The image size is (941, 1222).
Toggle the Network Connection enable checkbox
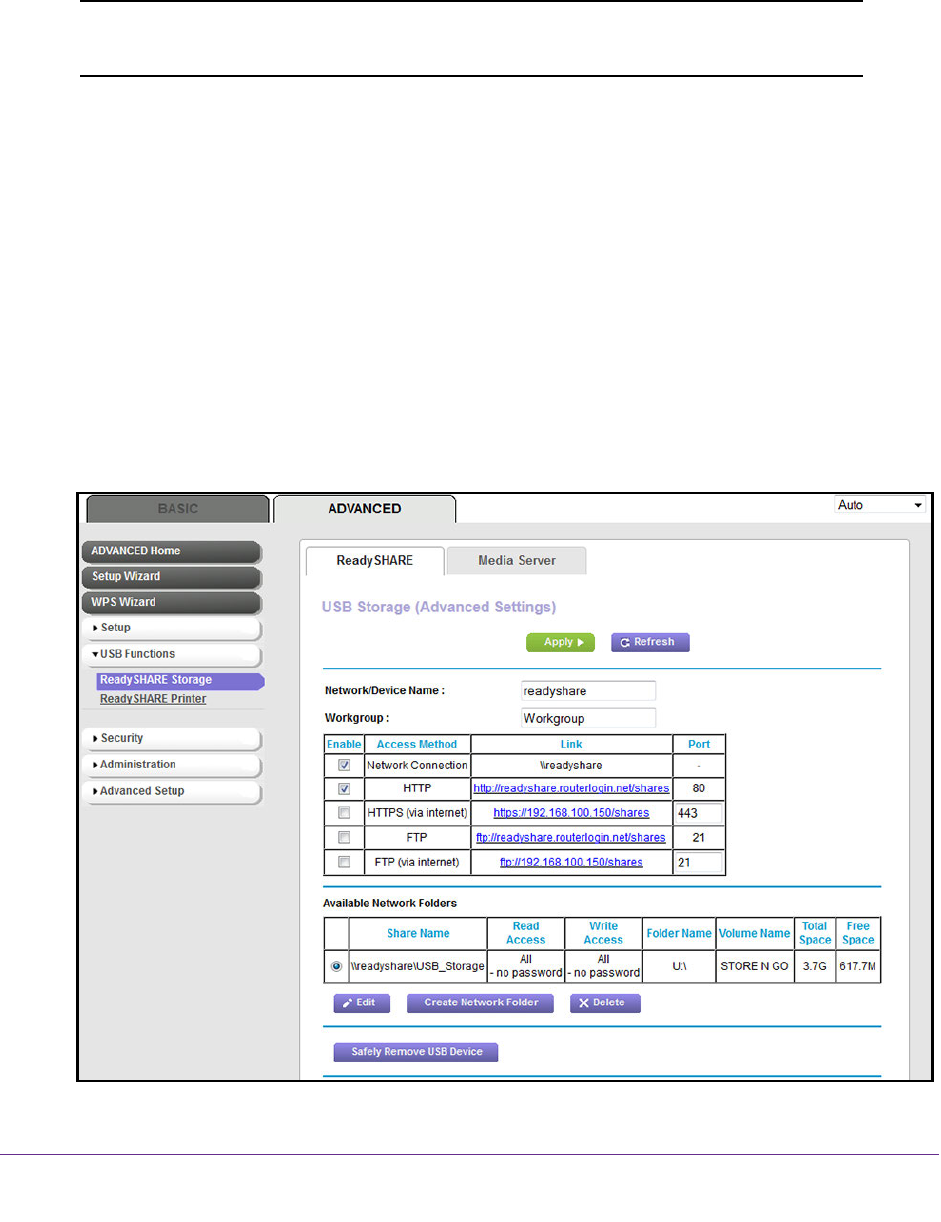(x=344, y=765)
